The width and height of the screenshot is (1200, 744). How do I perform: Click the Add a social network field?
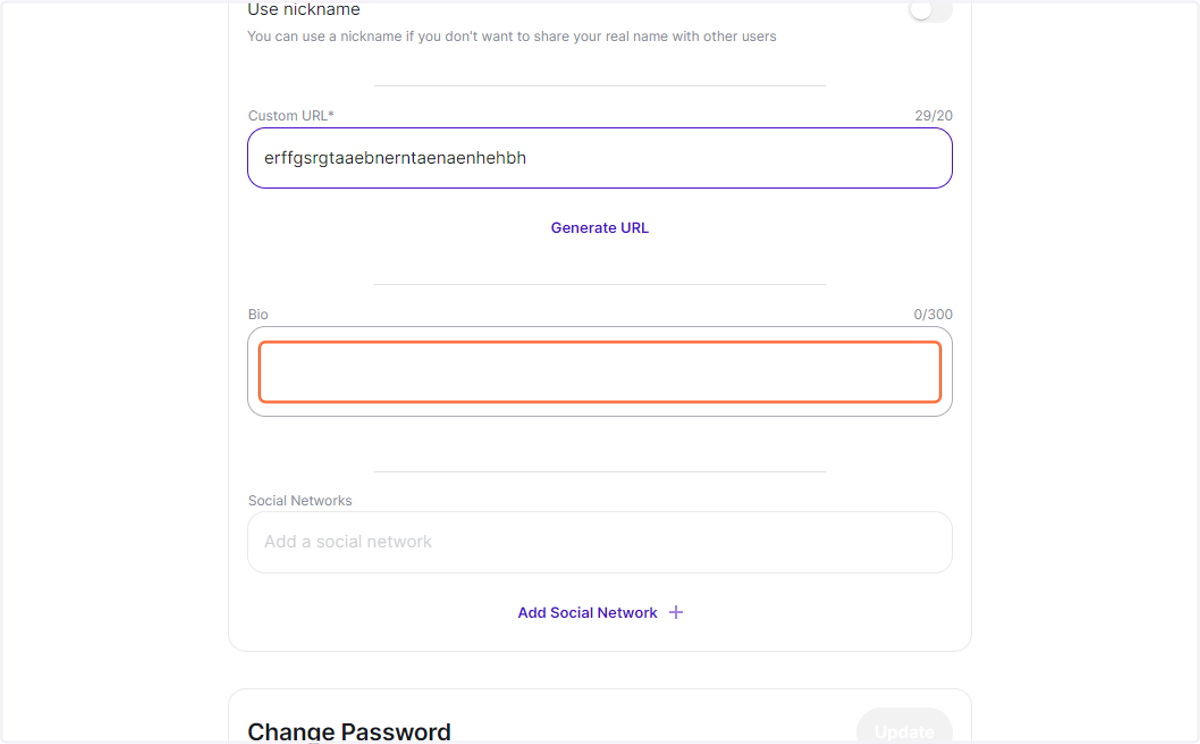pyautogui.click(x=600, y=542)
